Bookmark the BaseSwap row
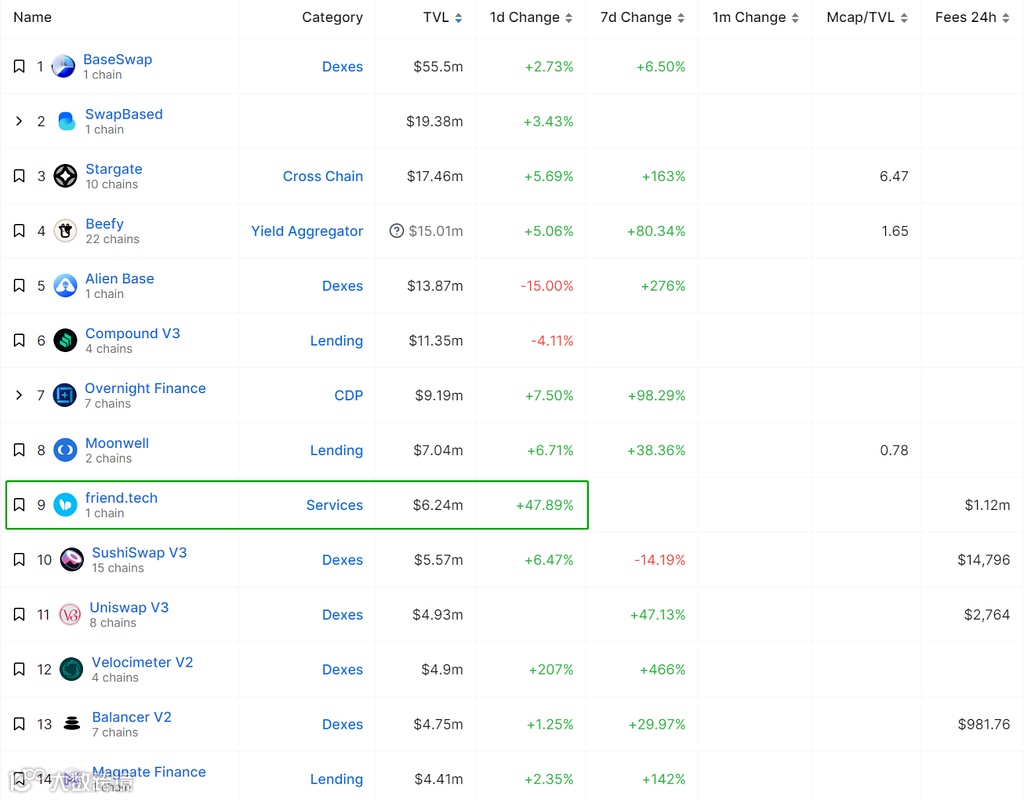 click(20, 67)
